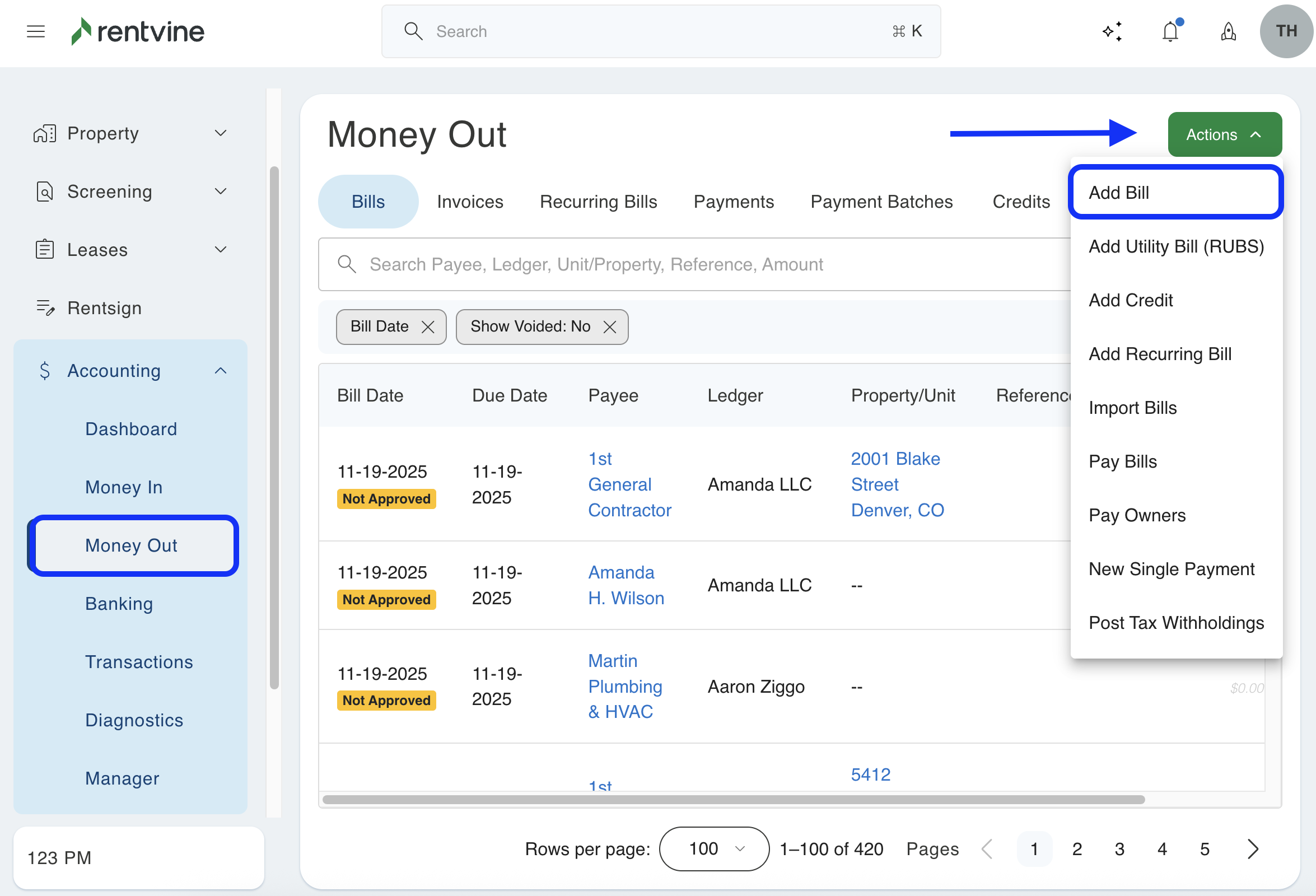The image size is (1316, 896).
Task: Click the horizontal table scrollbar
Action: (x=733, y=799)
